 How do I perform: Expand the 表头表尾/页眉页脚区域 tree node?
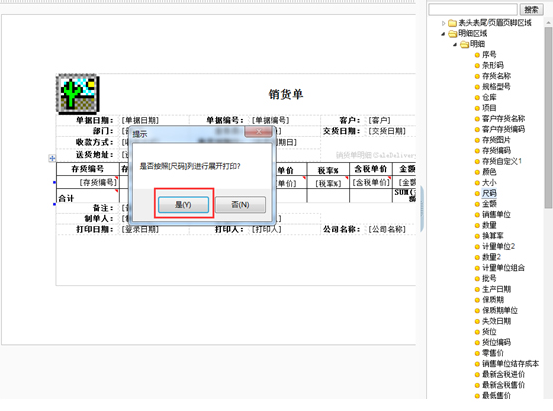pos(443,23)
